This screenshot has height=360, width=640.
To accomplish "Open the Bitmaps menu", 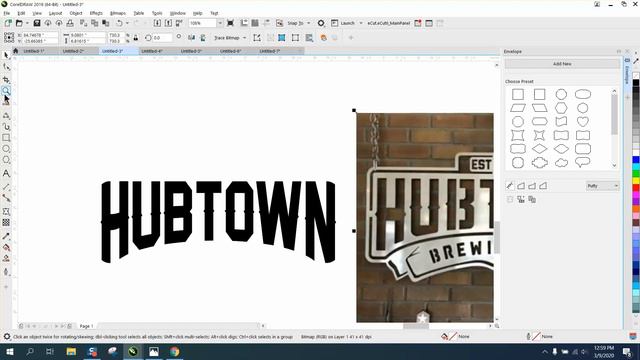I will 118,13.
